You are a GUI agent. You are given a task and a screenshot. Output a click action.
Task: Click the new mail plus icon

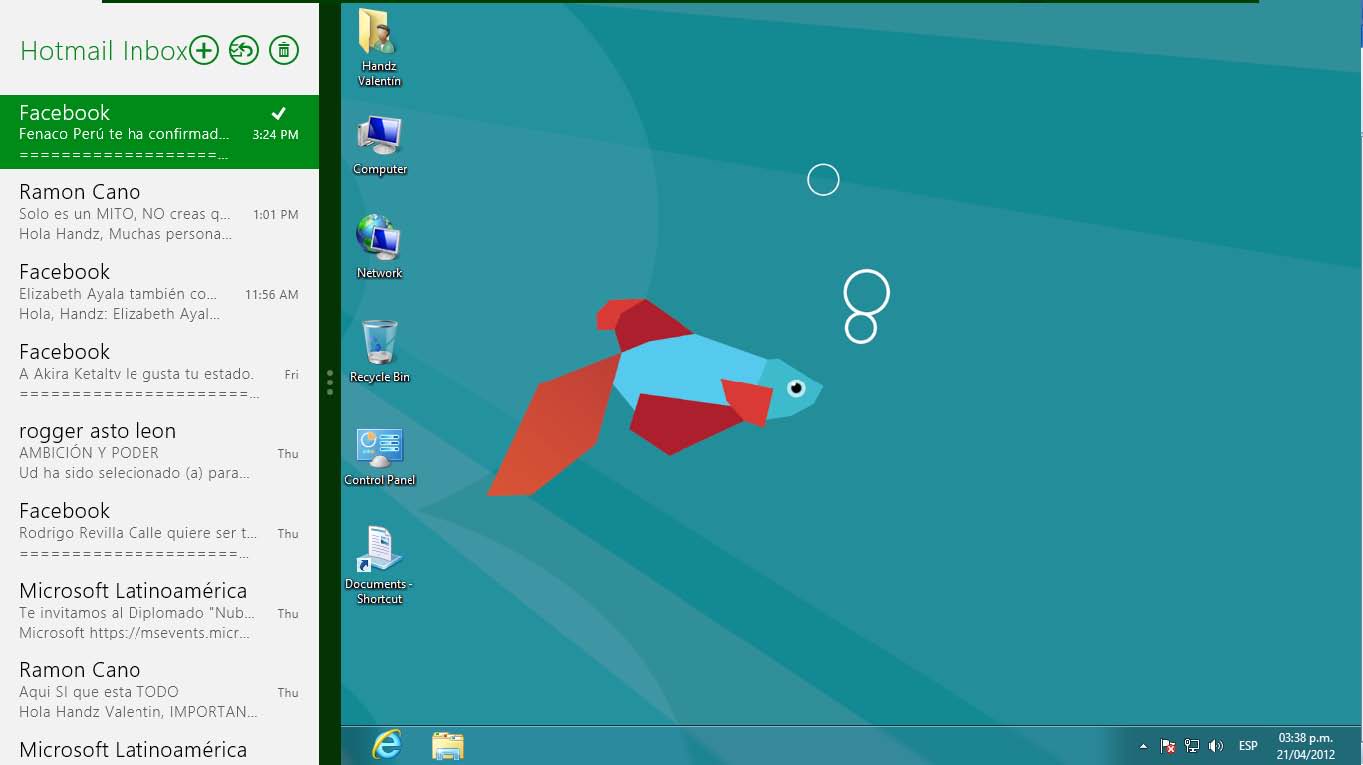(x=204, y=50)
